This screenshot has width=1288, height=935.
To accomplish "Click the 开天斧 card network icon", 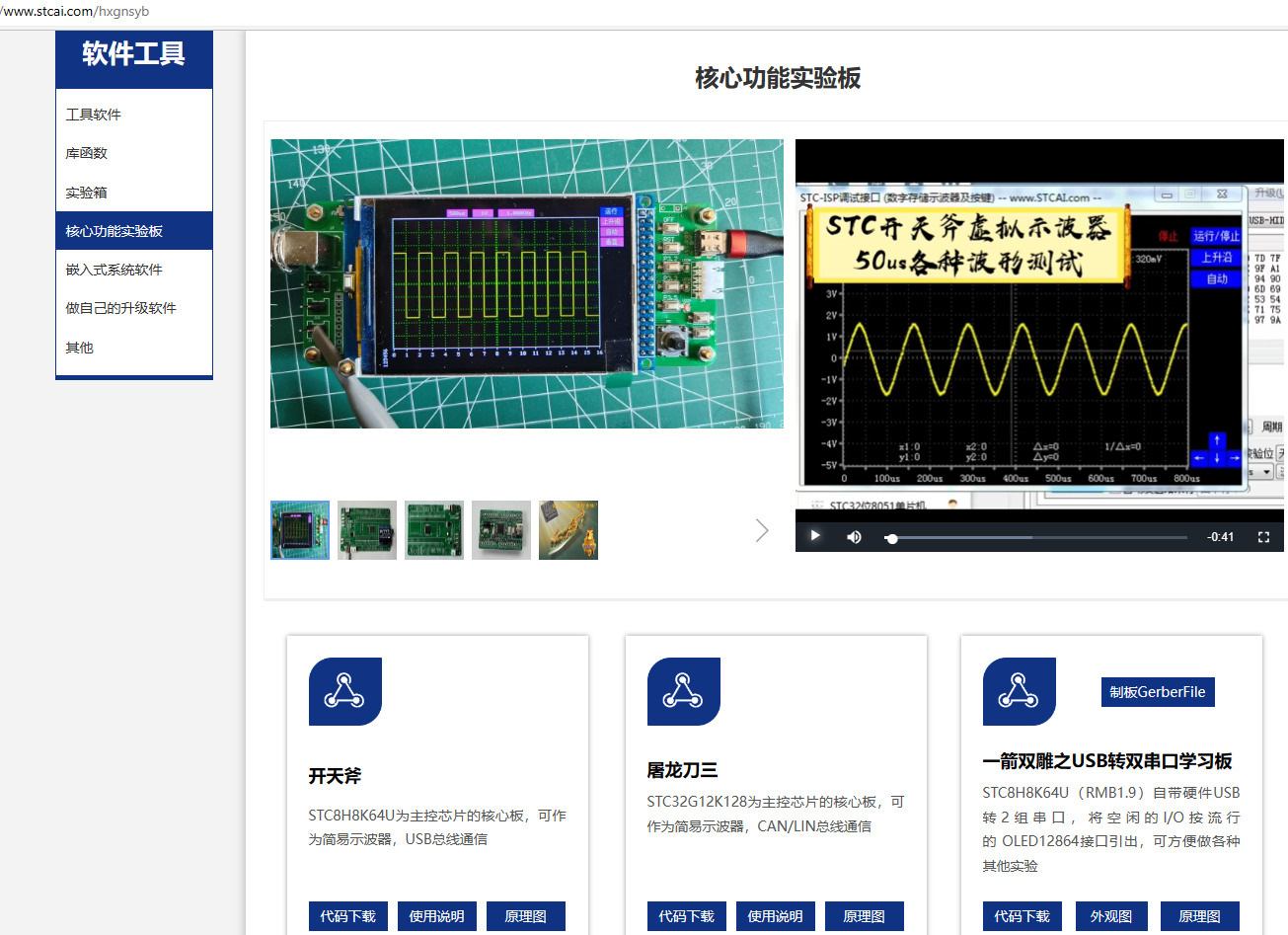I will tap(344, 691).
